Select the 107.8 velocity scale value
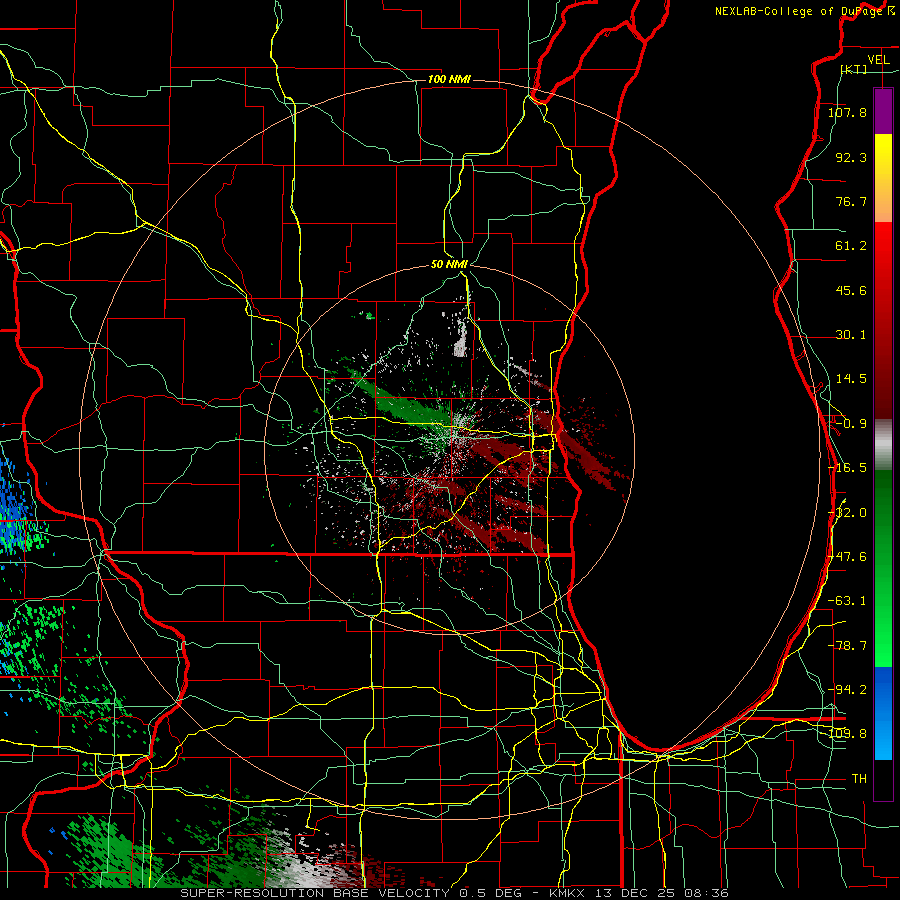 pos(847,112)
